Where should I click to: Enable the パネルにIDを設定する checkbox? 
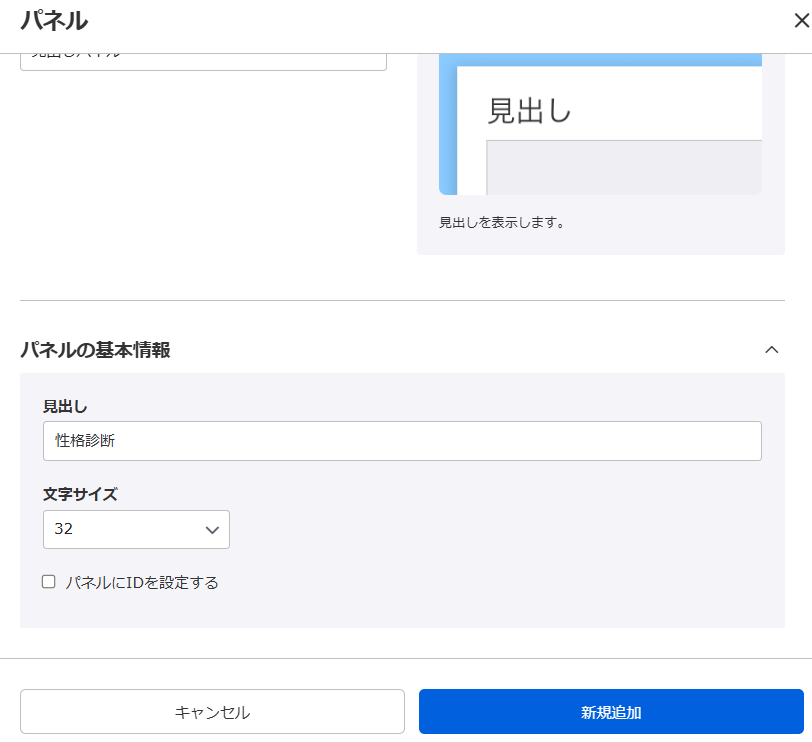(49, 582)
